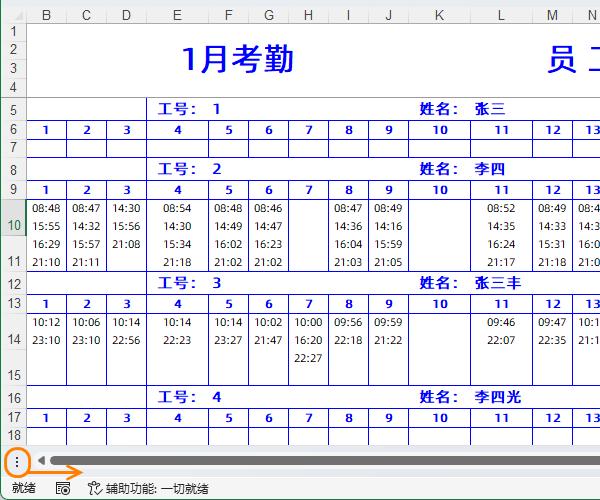Screen dimensions: 600x500
Task: Click cell starting with 09:46 in column L
Action: tap(501, 349)
